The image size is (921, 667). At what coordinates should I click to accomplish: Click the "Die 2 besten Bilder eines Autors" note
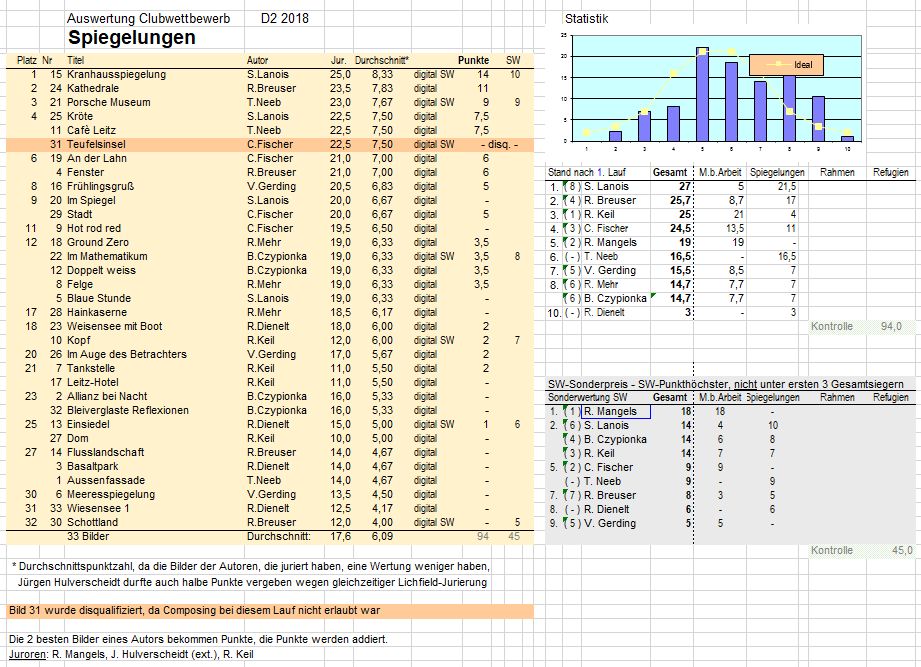(198, 639)
